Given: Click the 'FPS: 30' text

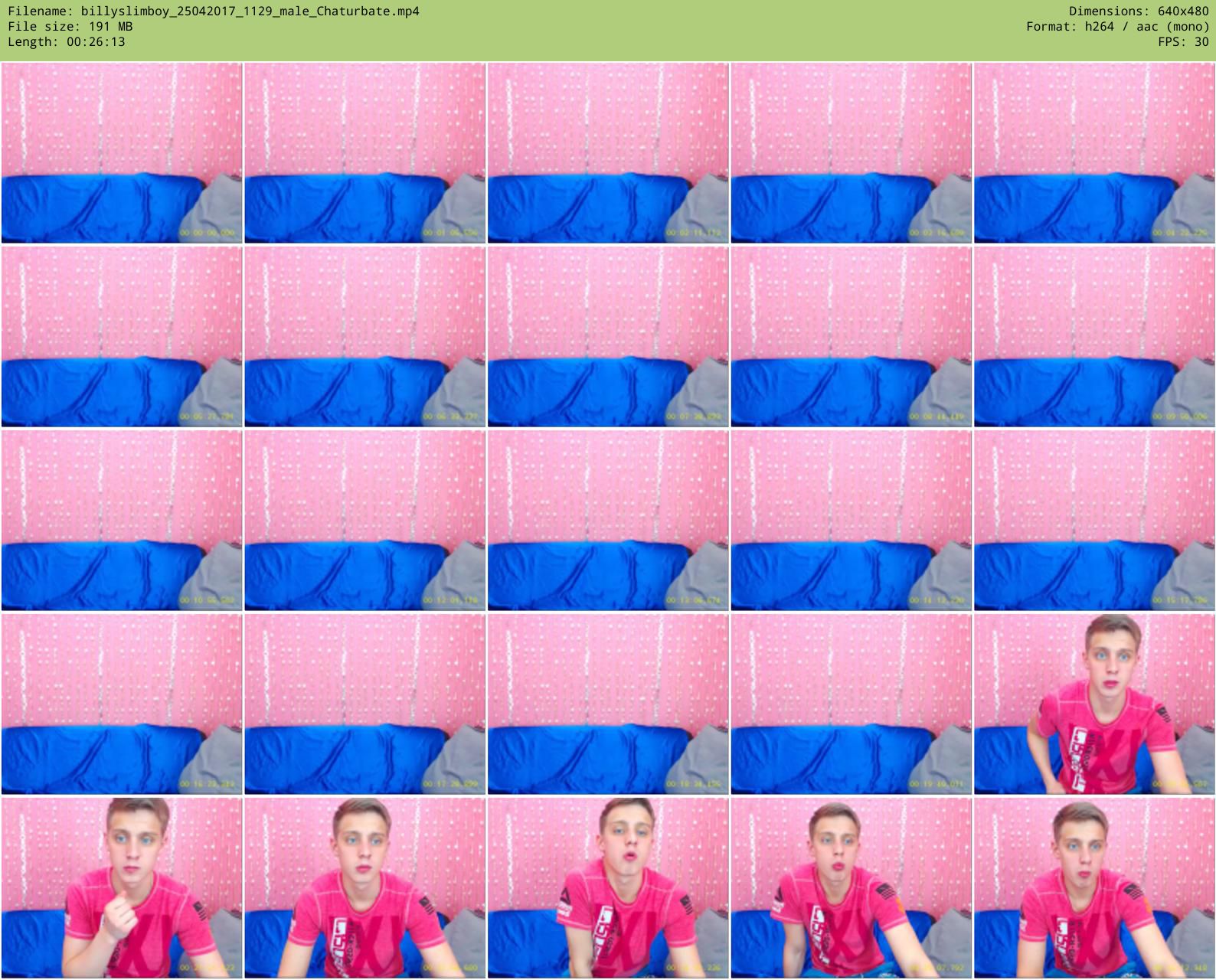Looking at the screenshot, I should [1183, 42].
